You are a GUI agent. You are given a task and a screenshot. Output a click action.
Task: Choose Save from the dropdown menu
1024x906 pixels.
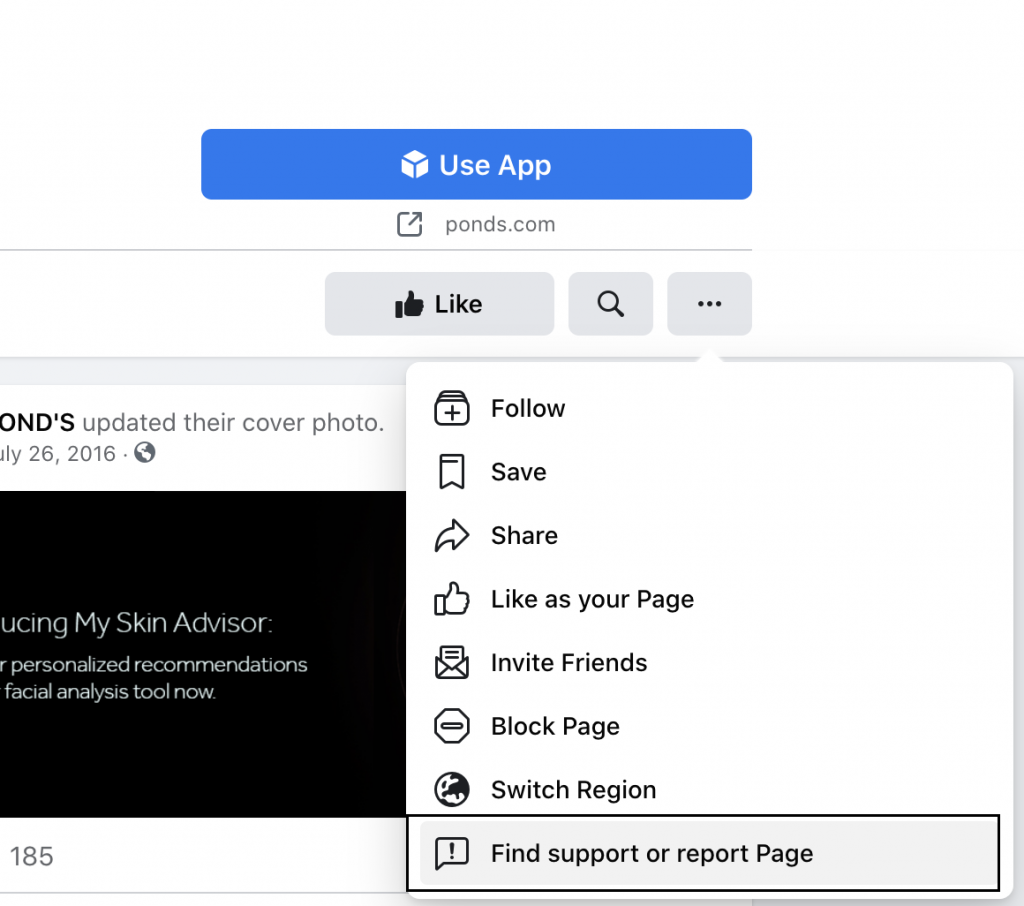pos(709,472)
